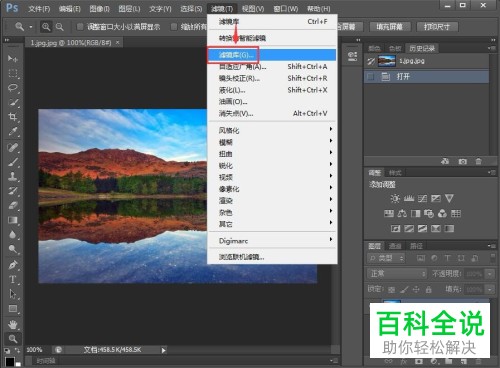Open the 填充 fill dropdown arrow
Image resolution: width=500 pixels, height=368 pixels.
(x=490, y=290)
